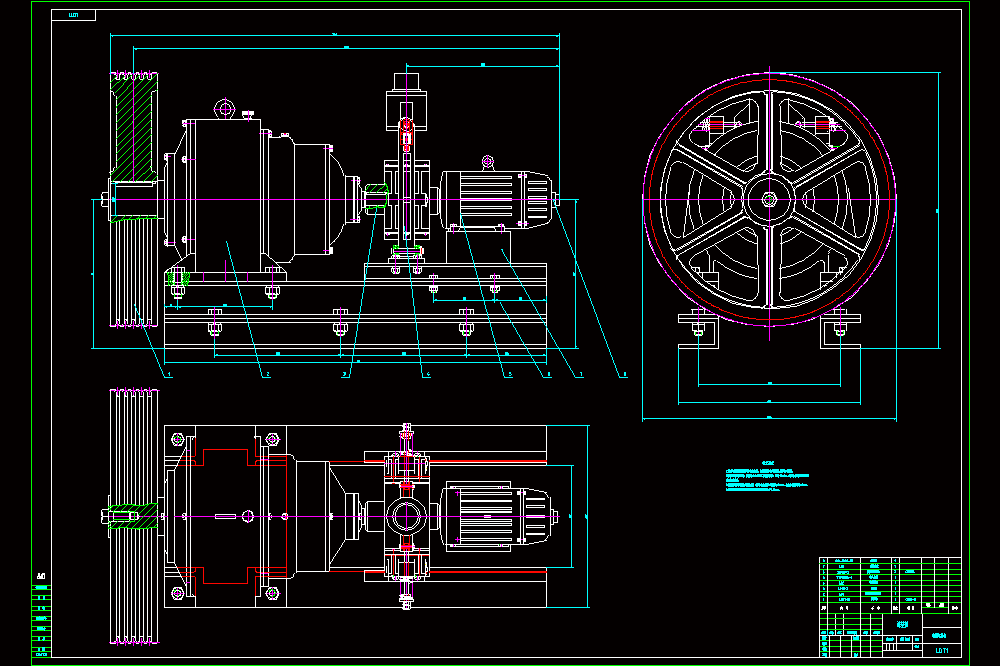
Task: Select the rotated drawing-number box in the top-left corner
Action: click(73, 15)
